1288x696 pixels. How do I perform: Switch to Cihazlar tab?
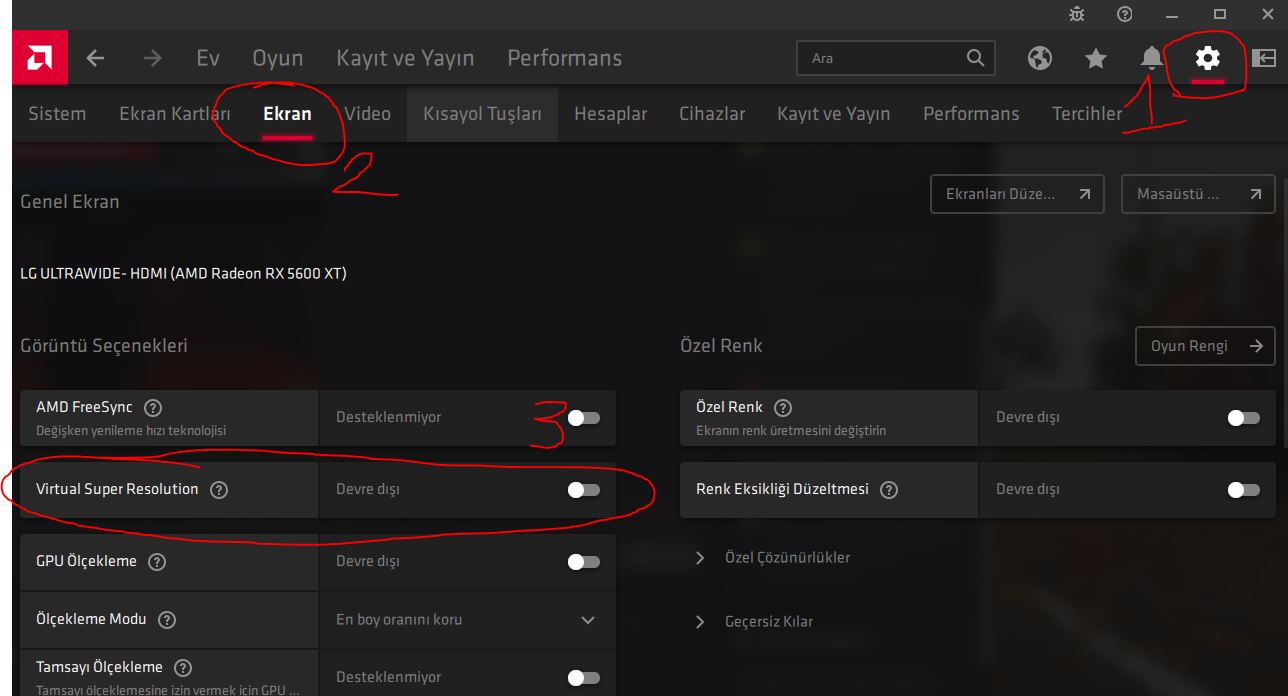pyautogui.click(x=712, y=113)
